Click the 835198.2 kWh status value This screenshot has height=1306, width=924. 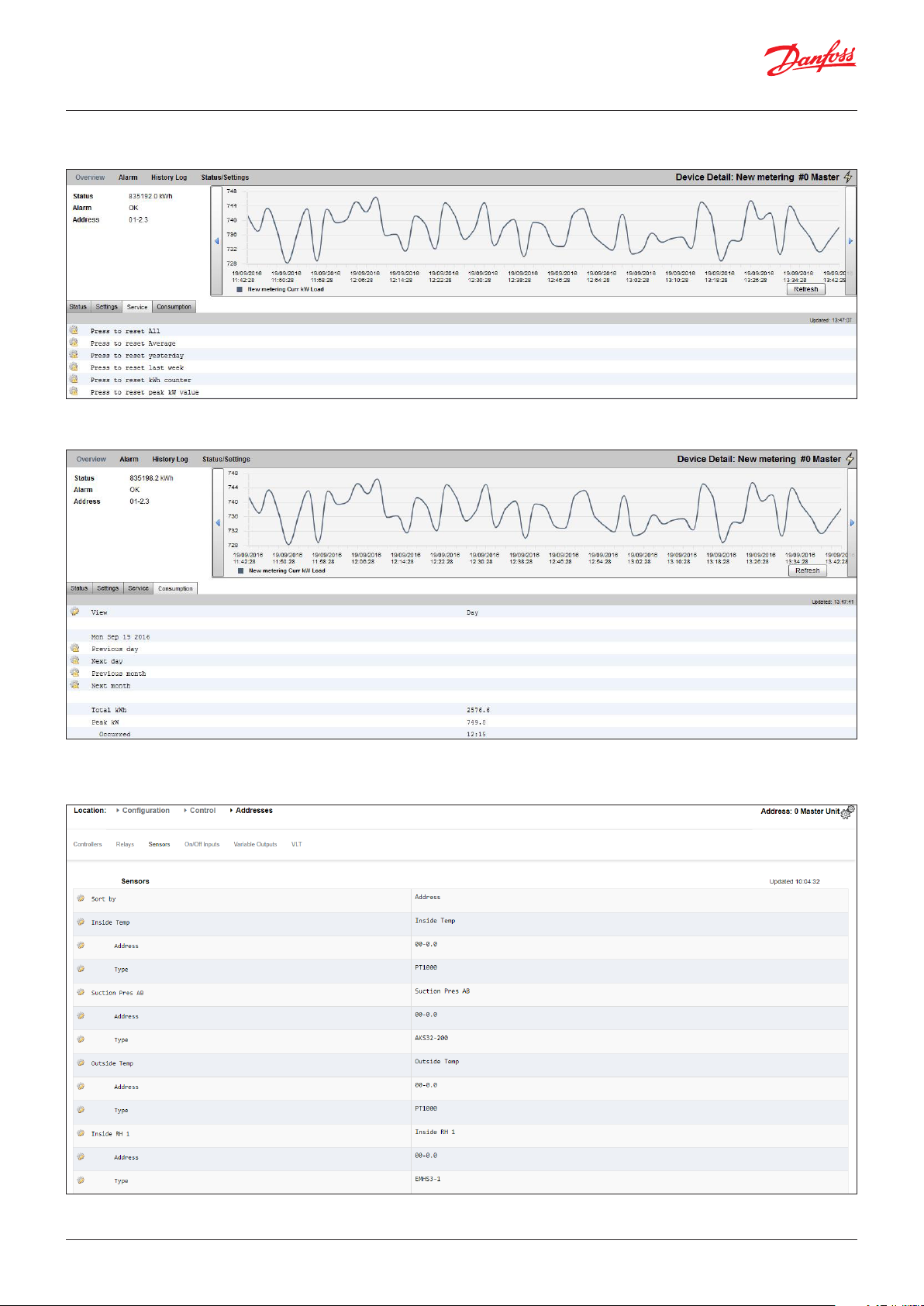coord(151,478)
